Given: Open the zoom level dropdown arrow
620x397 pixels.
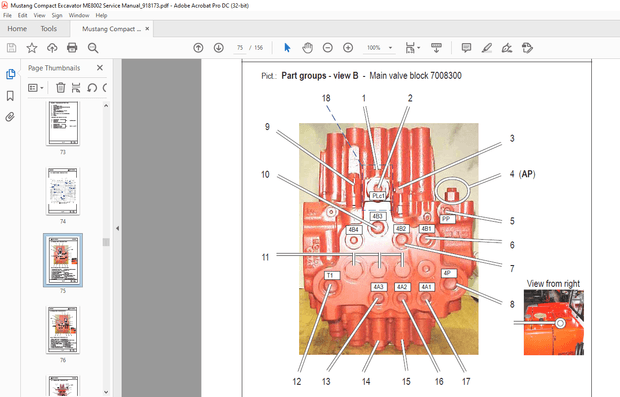Looking at the screenshot, I should click(390, 48).
